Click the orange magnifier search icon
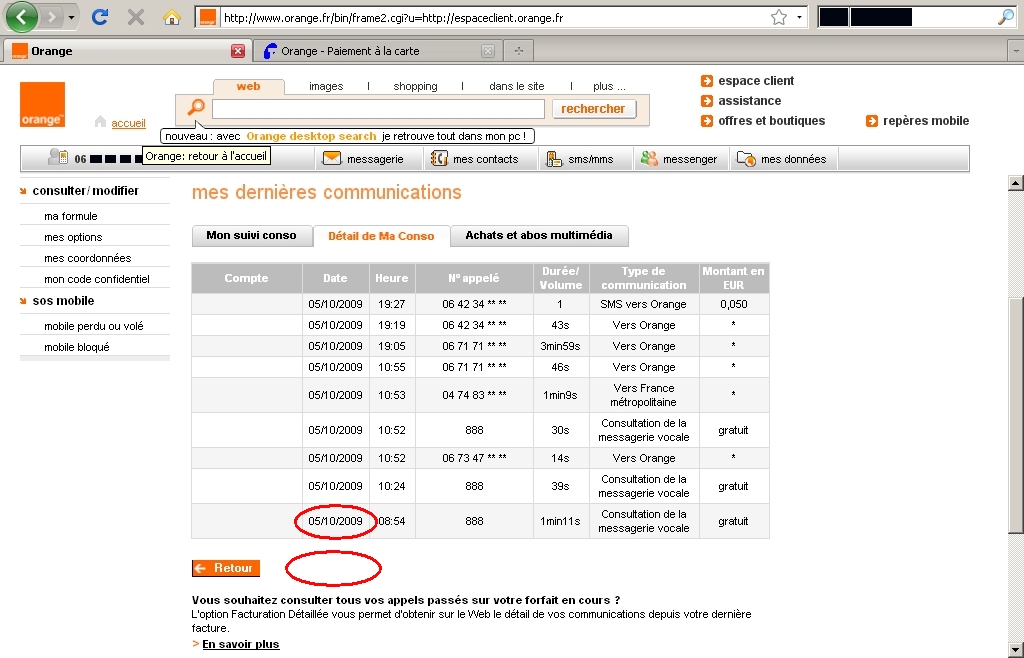Screen dimensions: 1024x658 pos(195,108)
